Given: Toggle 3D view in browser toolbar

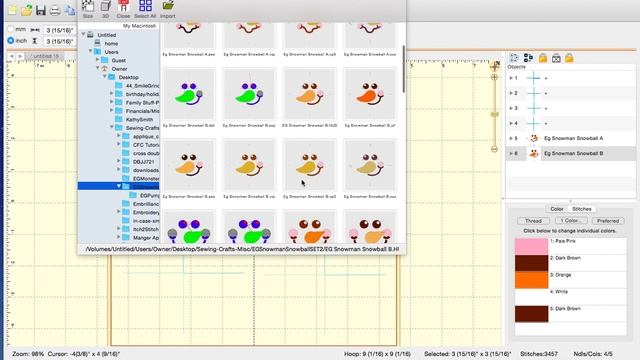Looking at the screenshot, I should pos(106,9).
